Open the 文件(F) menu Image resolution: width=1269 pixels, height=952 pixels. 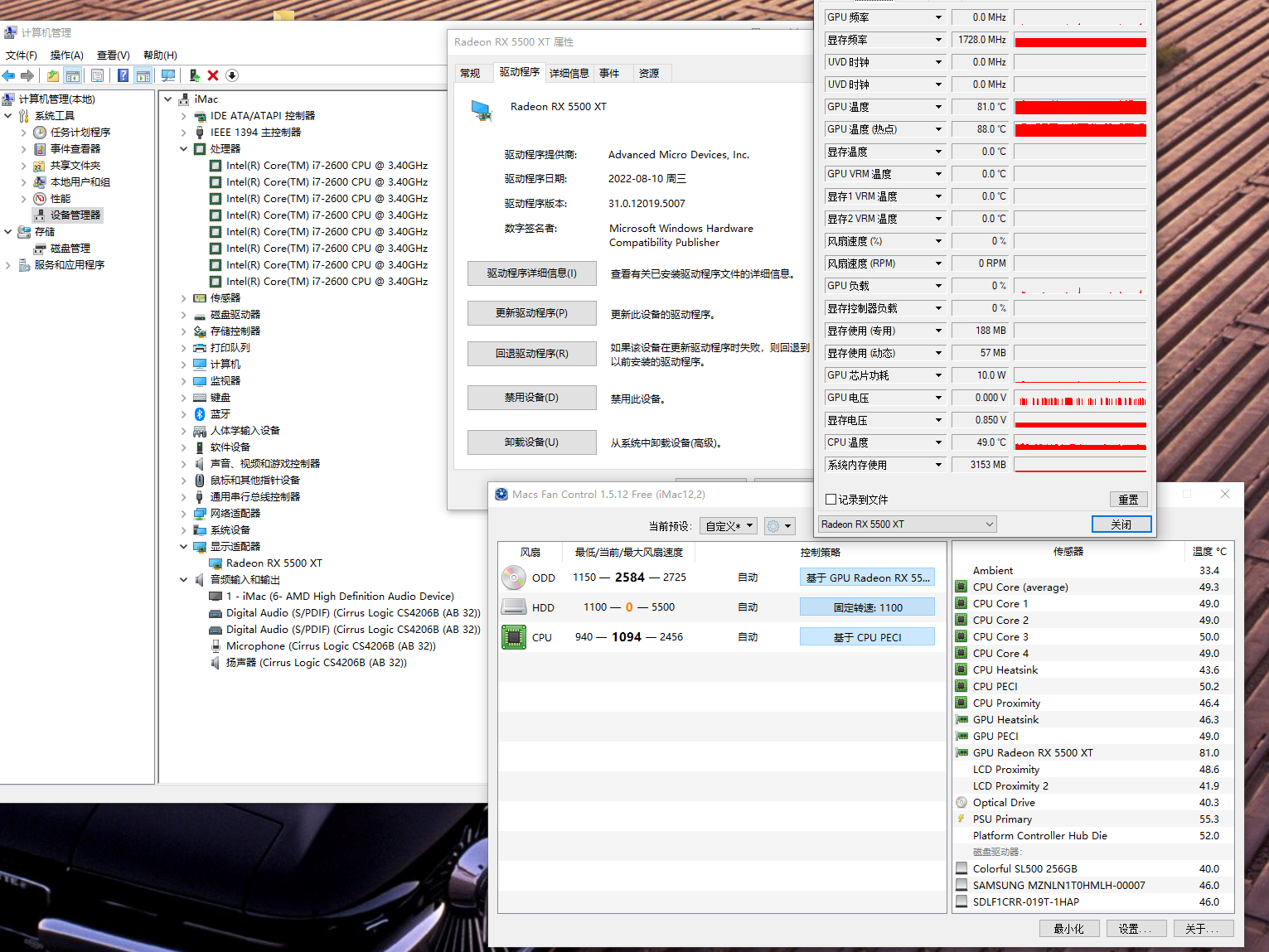coord(22,56)
